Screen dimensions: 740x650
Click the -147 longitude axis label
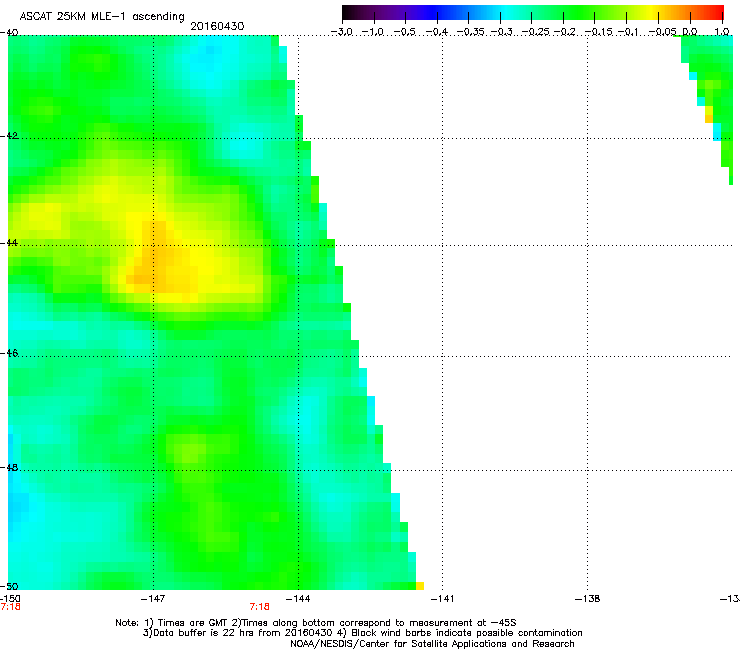[x=153, y=599]
